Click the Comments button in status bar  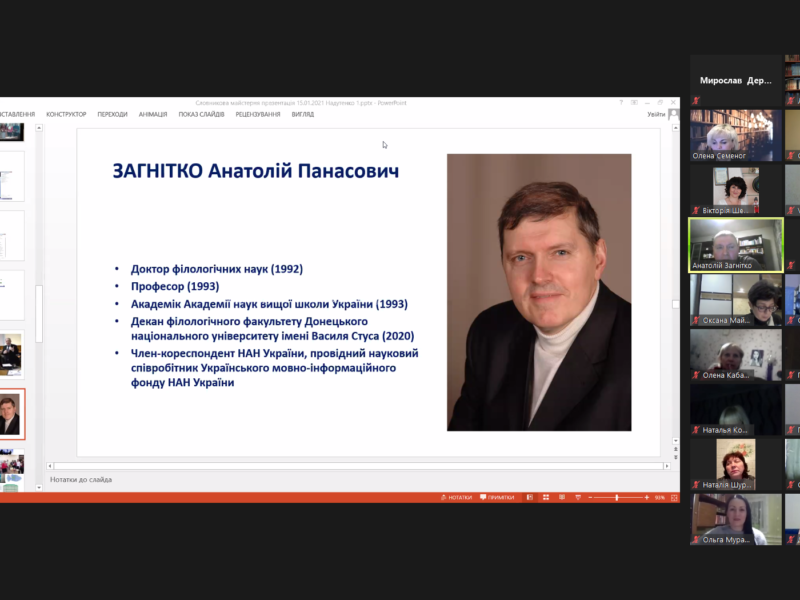pos(497,497)
